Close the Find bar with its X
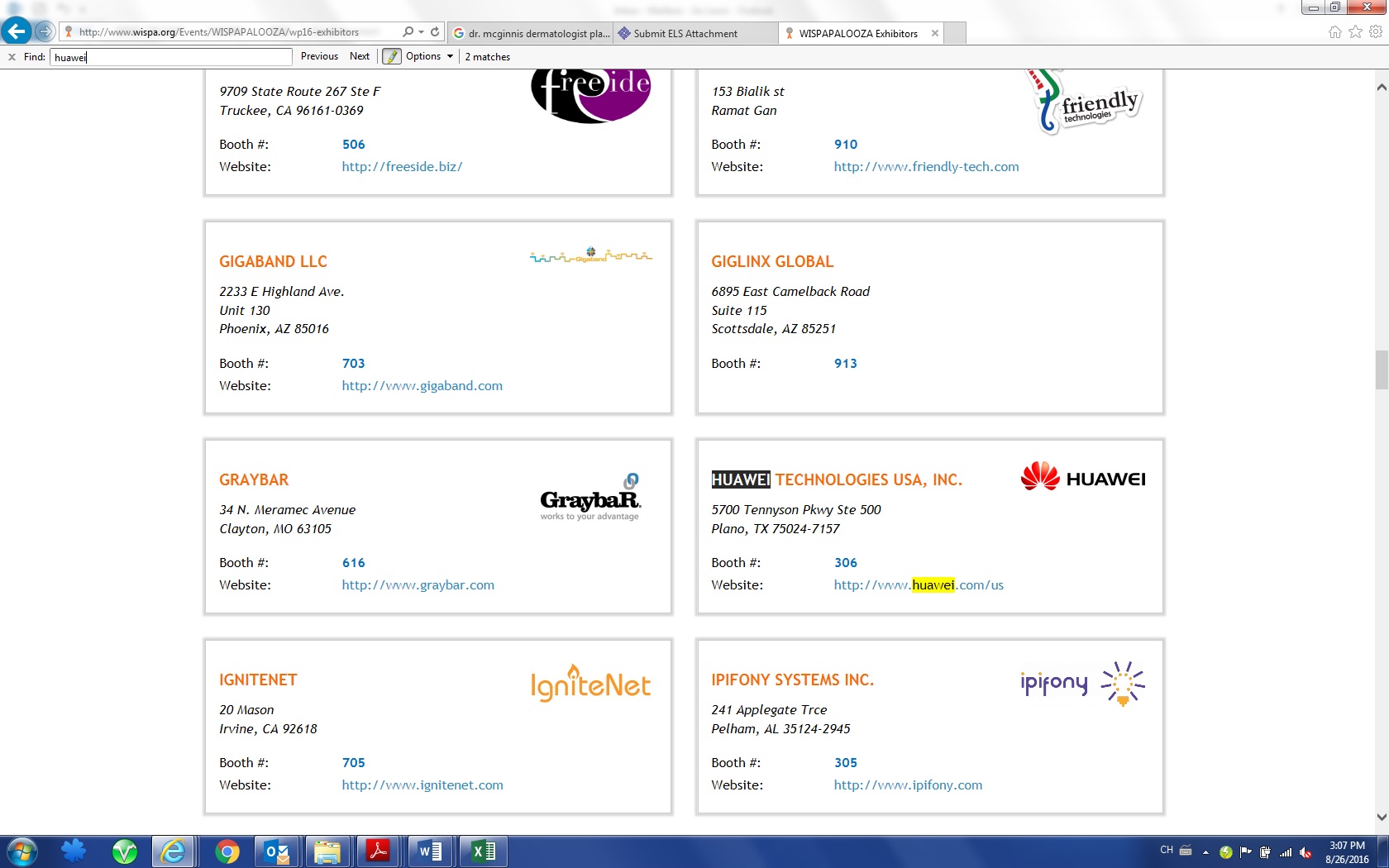This screenshot has width=1389, height=868. [12, 57]
